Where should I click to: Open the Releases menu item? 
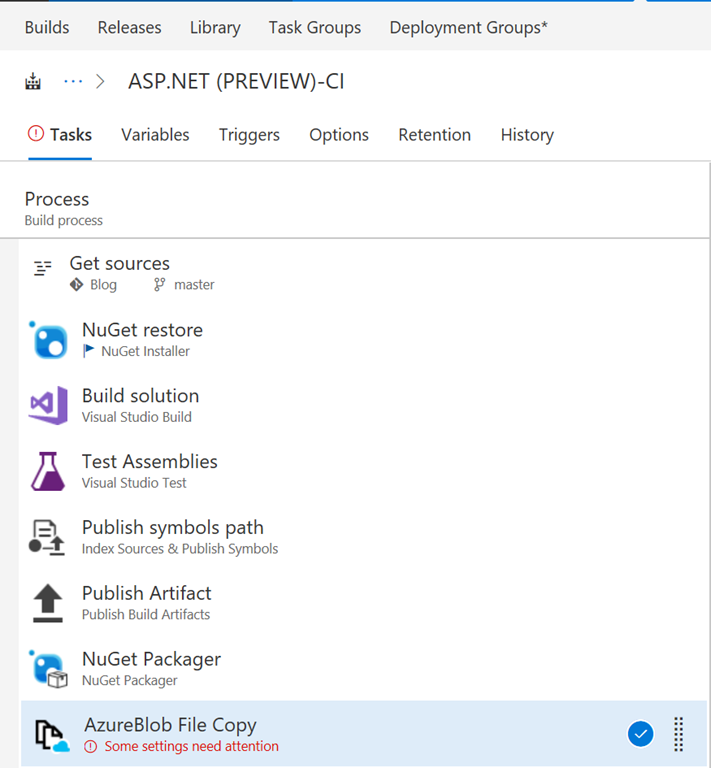pos(129,27)
